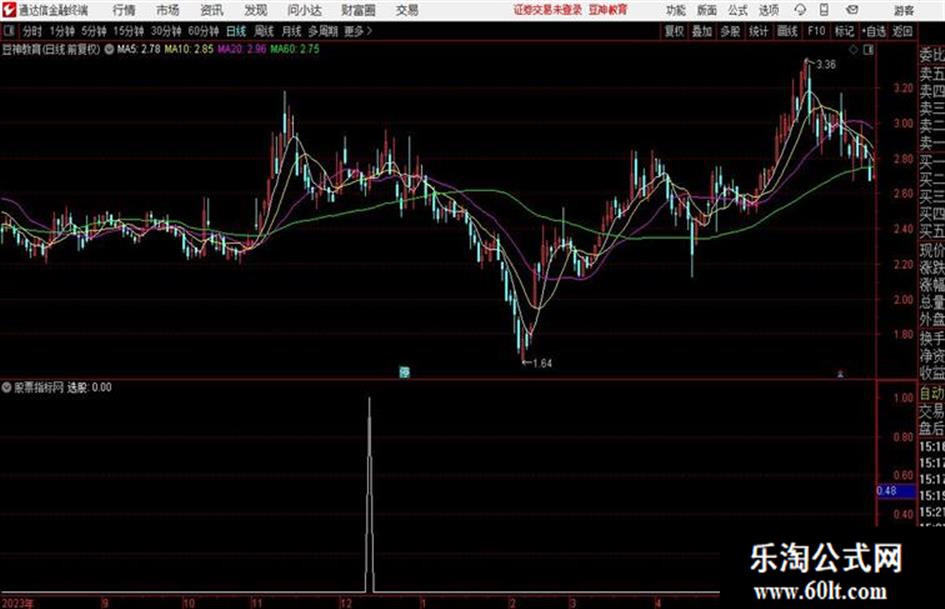Toggle the side panel icon left of 分时
This screenshot has width=945, height=609.
(x=8, y=31)
